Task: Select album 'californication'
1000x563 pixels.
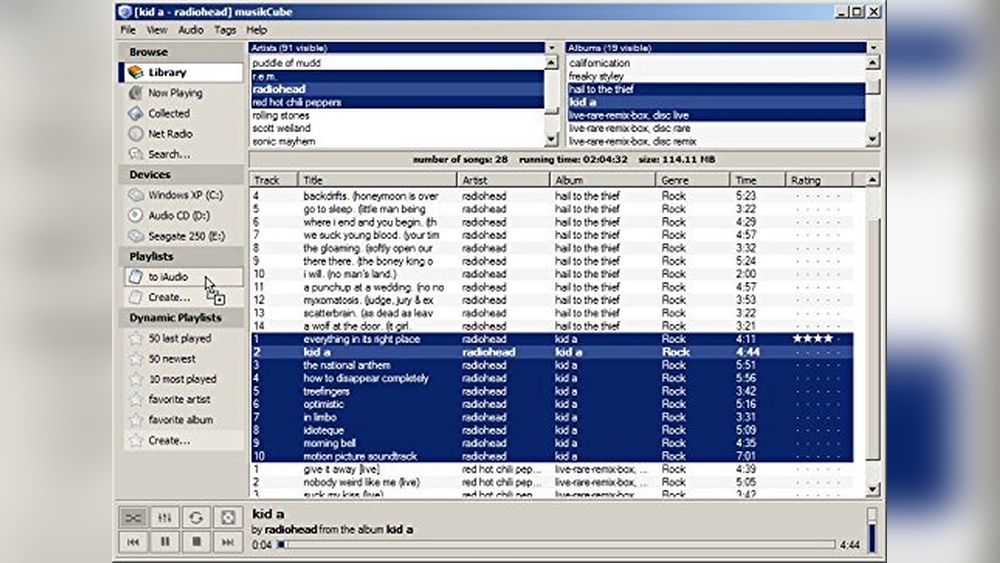Action: tap(716, 63)
